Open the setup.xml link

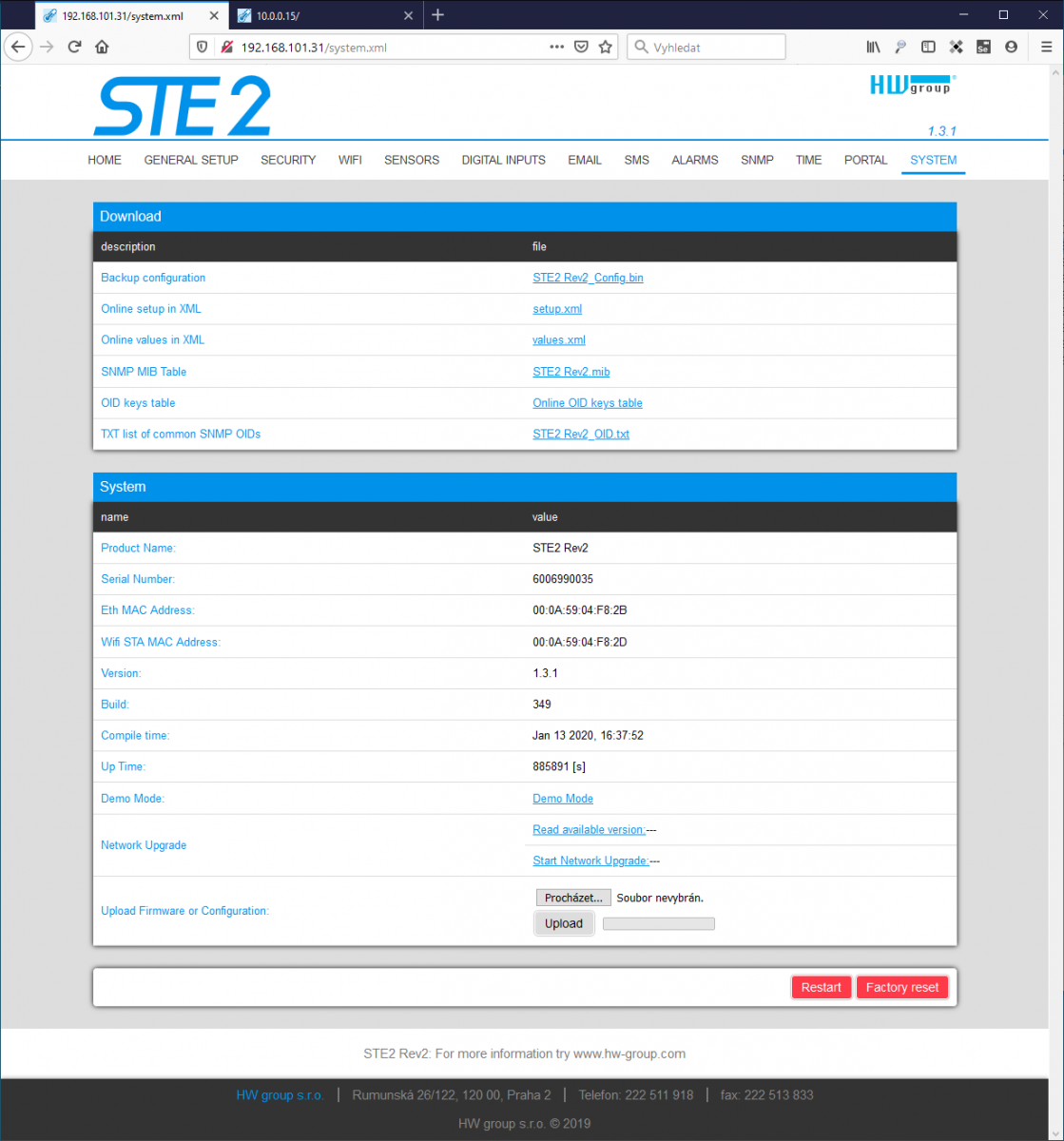pos(557,309)
